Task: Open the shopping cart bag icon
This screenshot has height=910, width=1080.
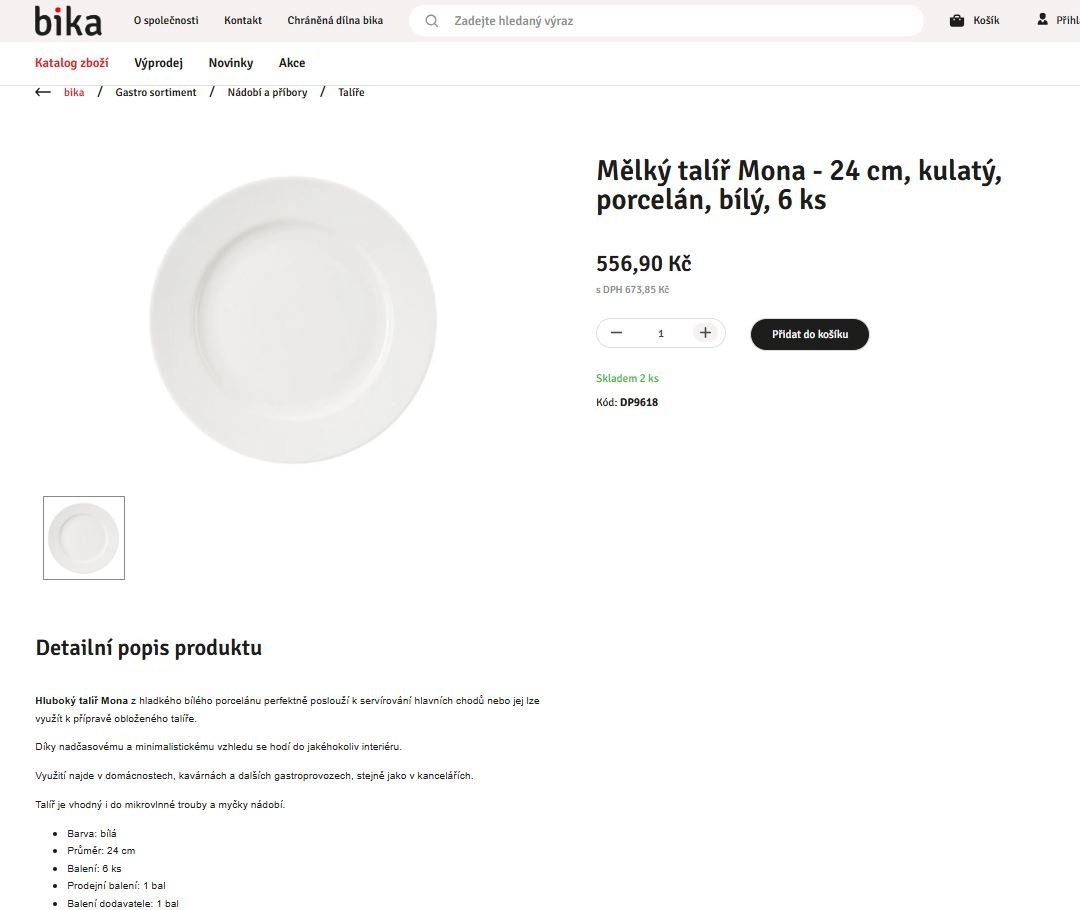Action: click(x=957, y=21)
